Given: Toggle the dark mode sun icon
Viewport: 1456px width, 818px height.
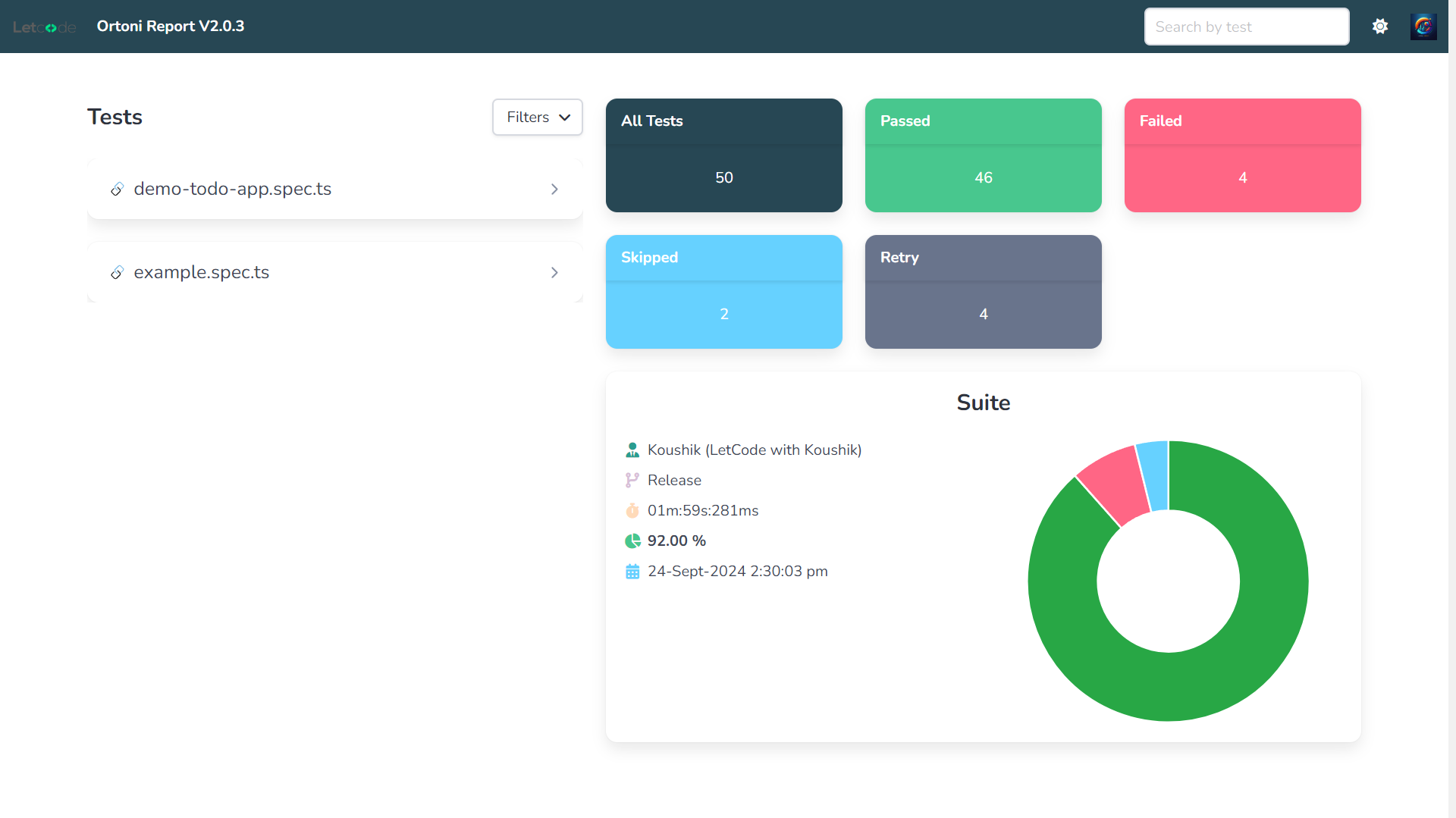Looking at the screenshot, I should click(x=1380, y=27).
